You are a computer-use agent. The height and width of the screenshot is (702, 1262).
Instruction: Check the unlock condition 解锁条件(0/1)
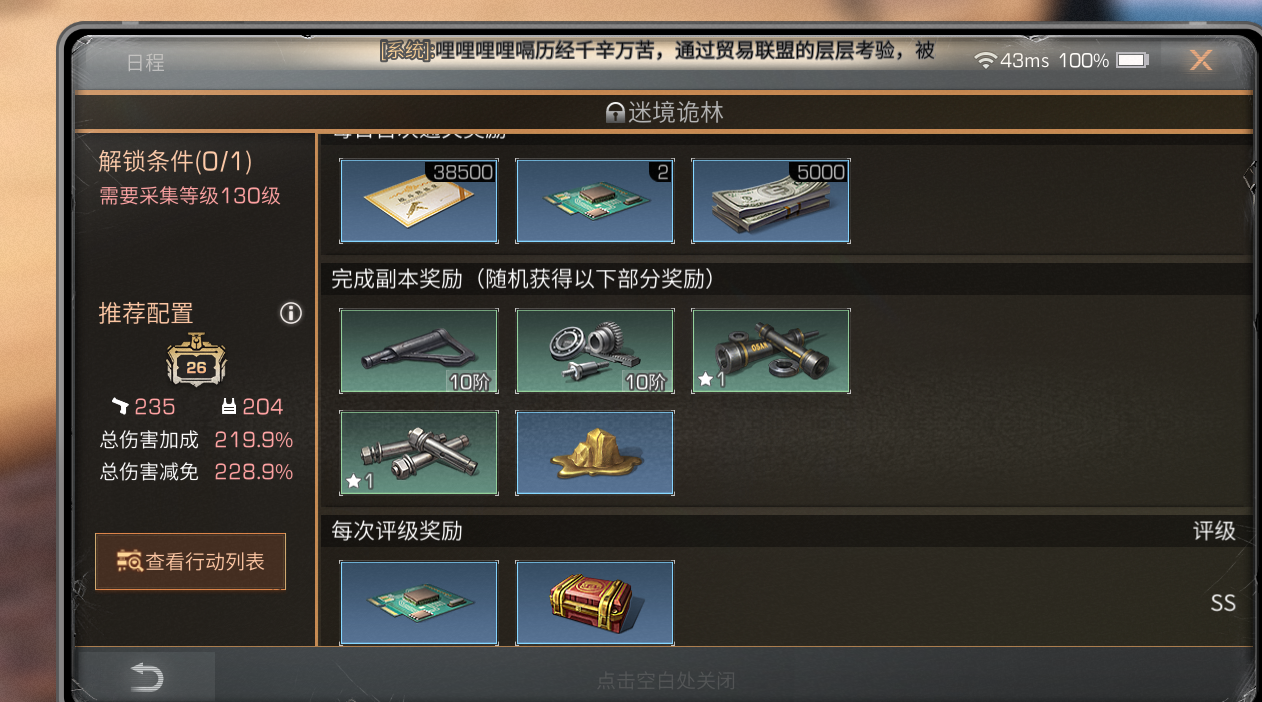pos(175,161)
